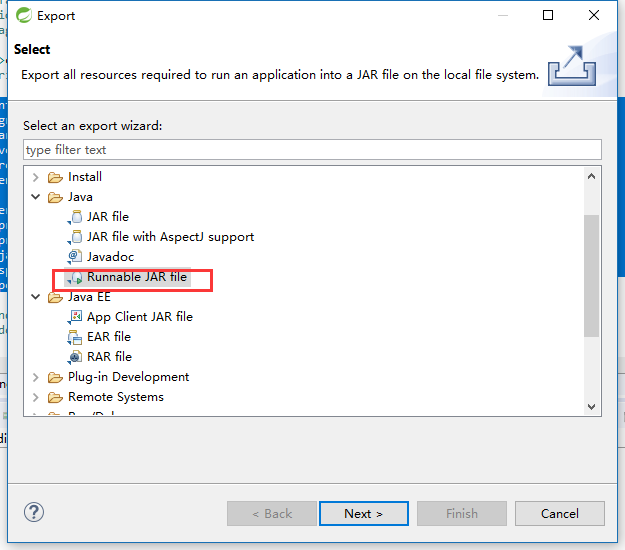The height and width of the screenshot is (550, 625).
Task: Click the wizard list scroll up arrow
Action: (x=592, y=176)
